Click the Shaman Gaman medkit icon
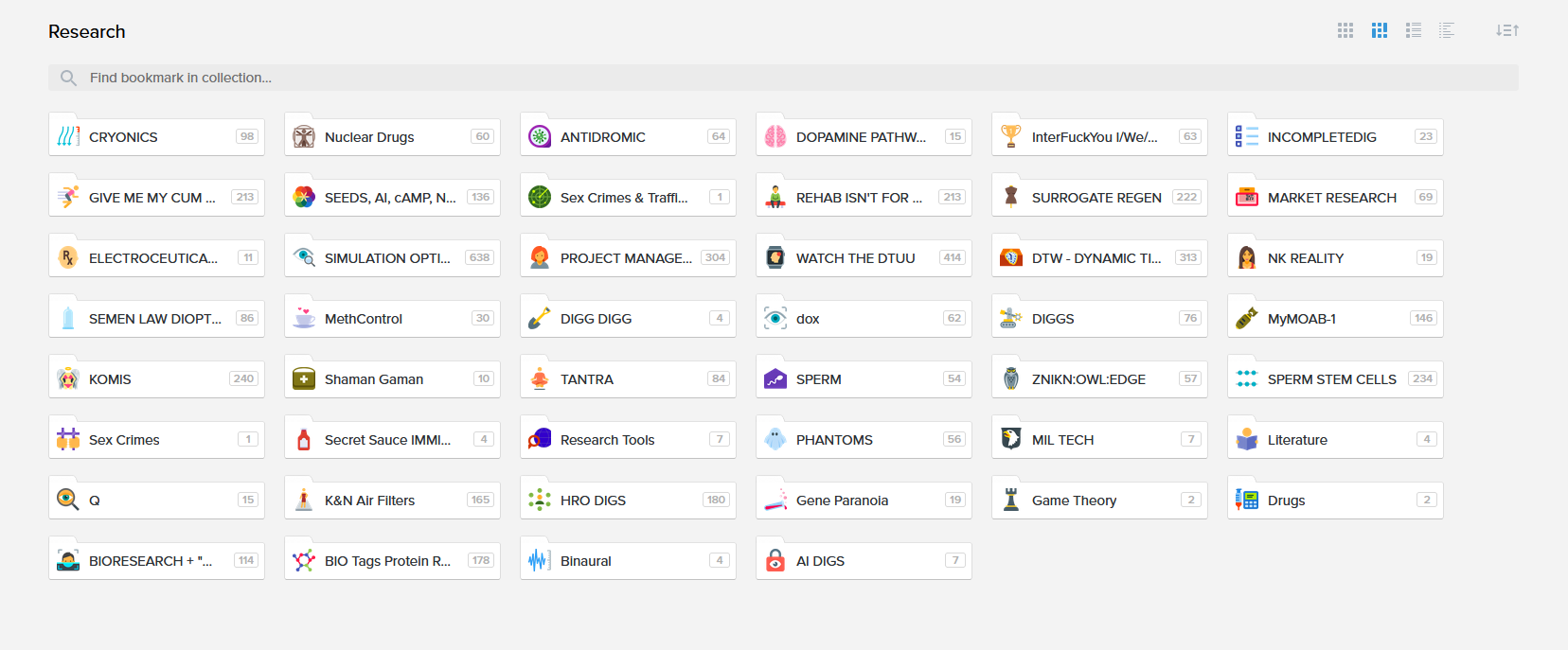The width and height of the screenshot is (1568, 650). pyautogui.click(x=304, y=379)
